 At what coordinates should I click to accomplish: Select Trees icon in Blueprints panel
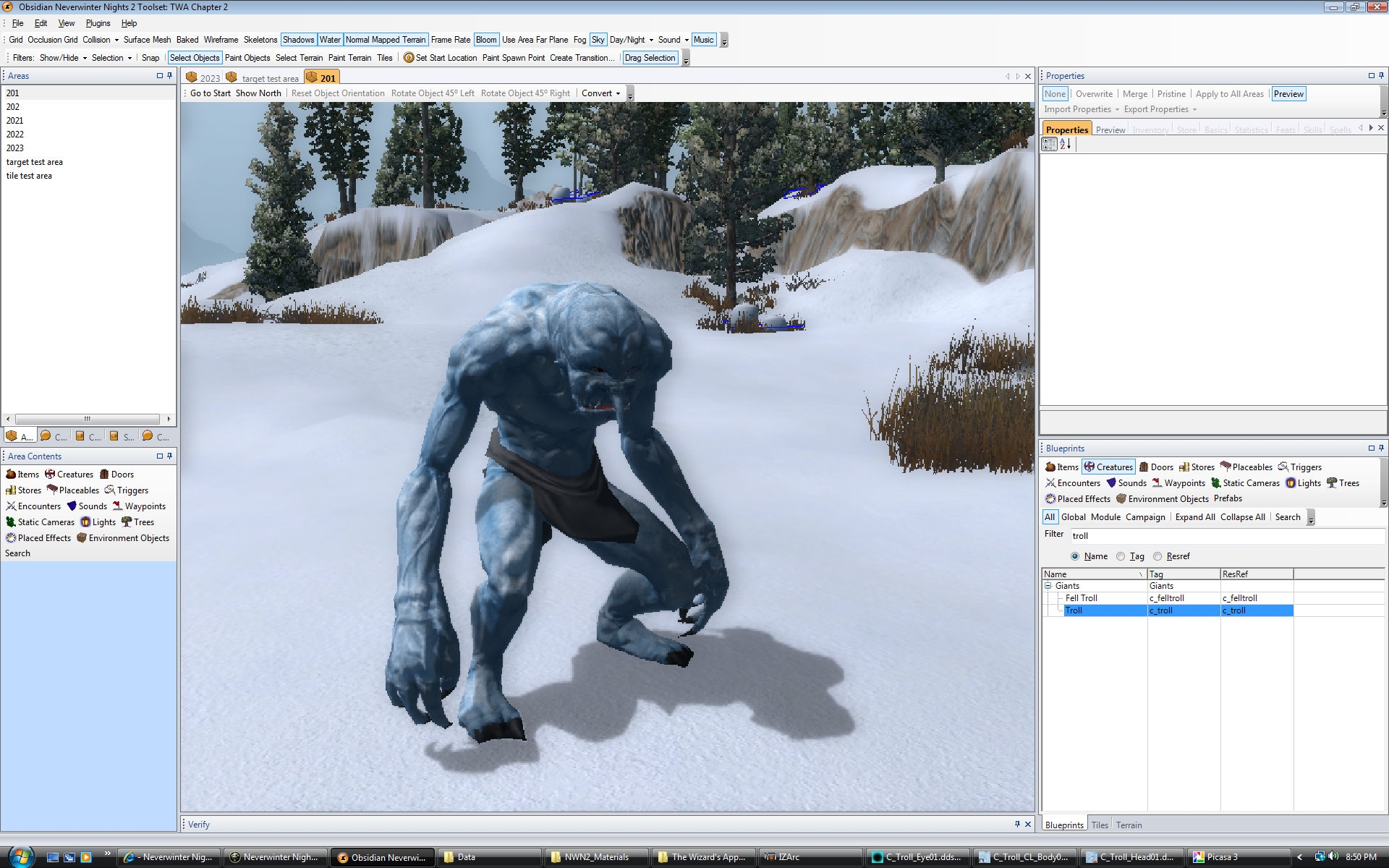click(x=1332, y=483)
